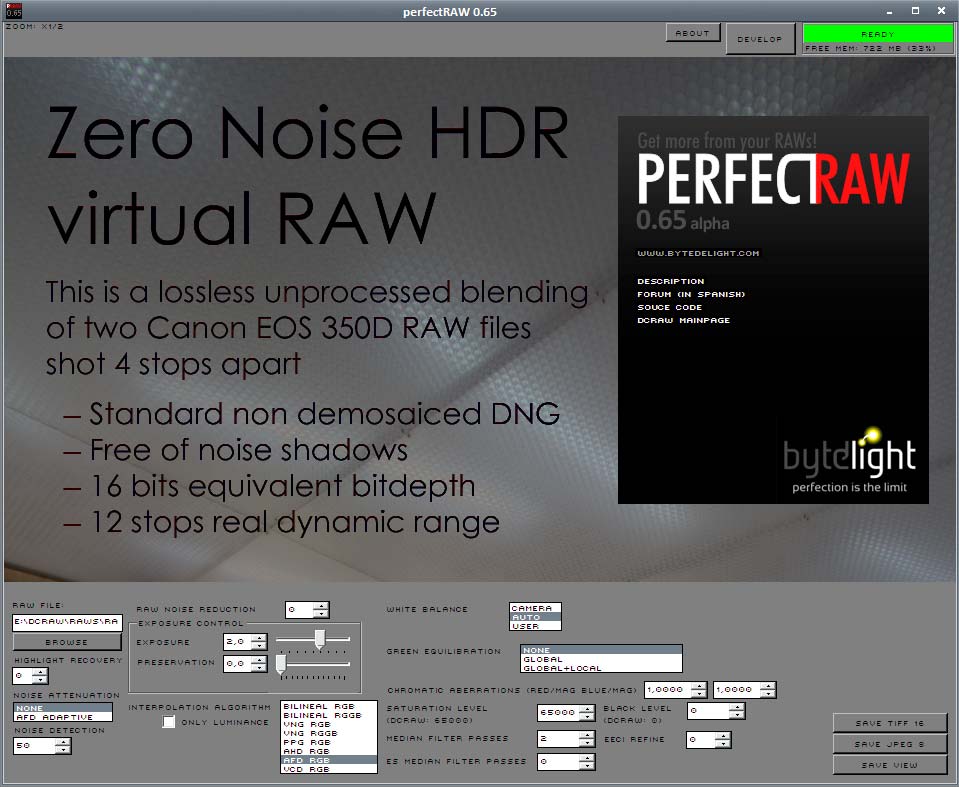Decrease Preservation value with down arrow

tap(259, 668)
